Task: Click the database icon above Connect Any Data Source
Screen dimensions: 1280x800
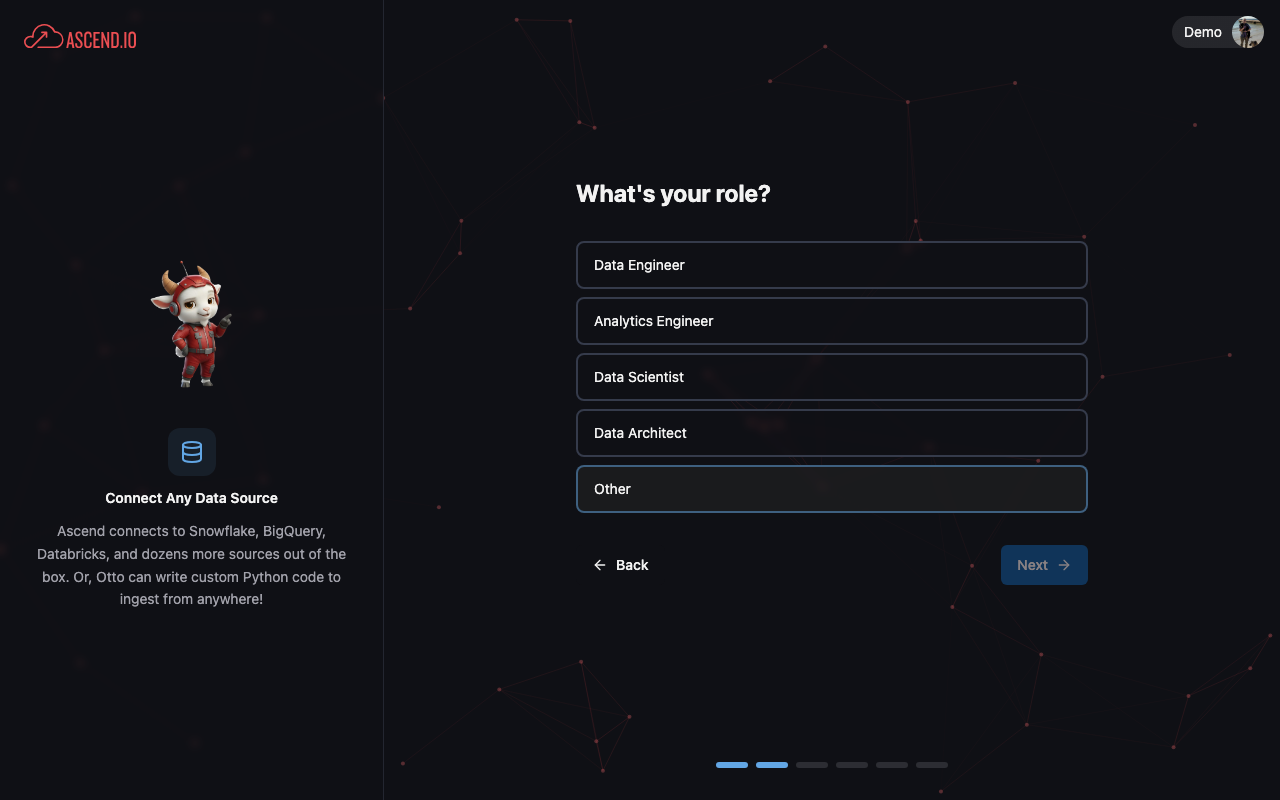Action: (x=191, y=452)
